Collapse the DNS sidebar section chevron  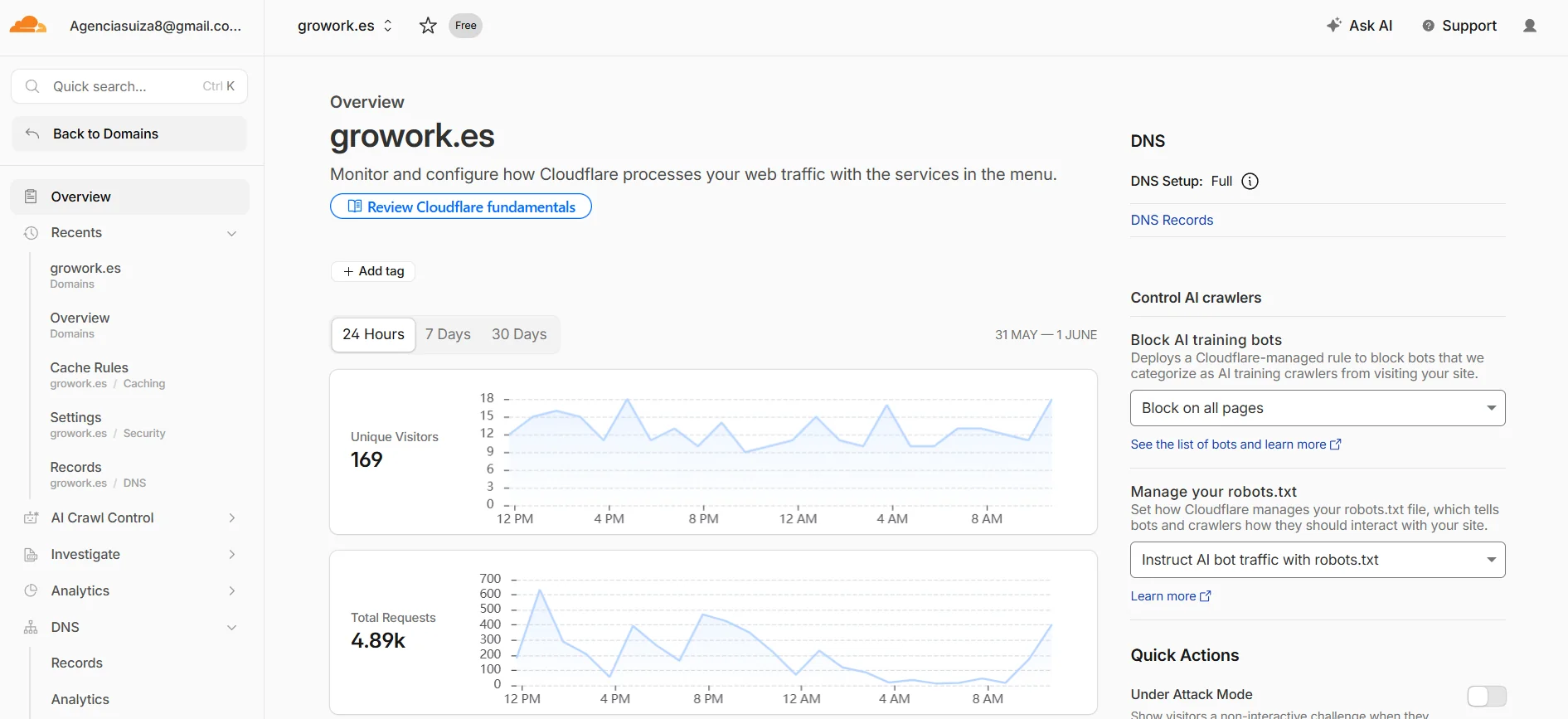(x=232, y=627)
